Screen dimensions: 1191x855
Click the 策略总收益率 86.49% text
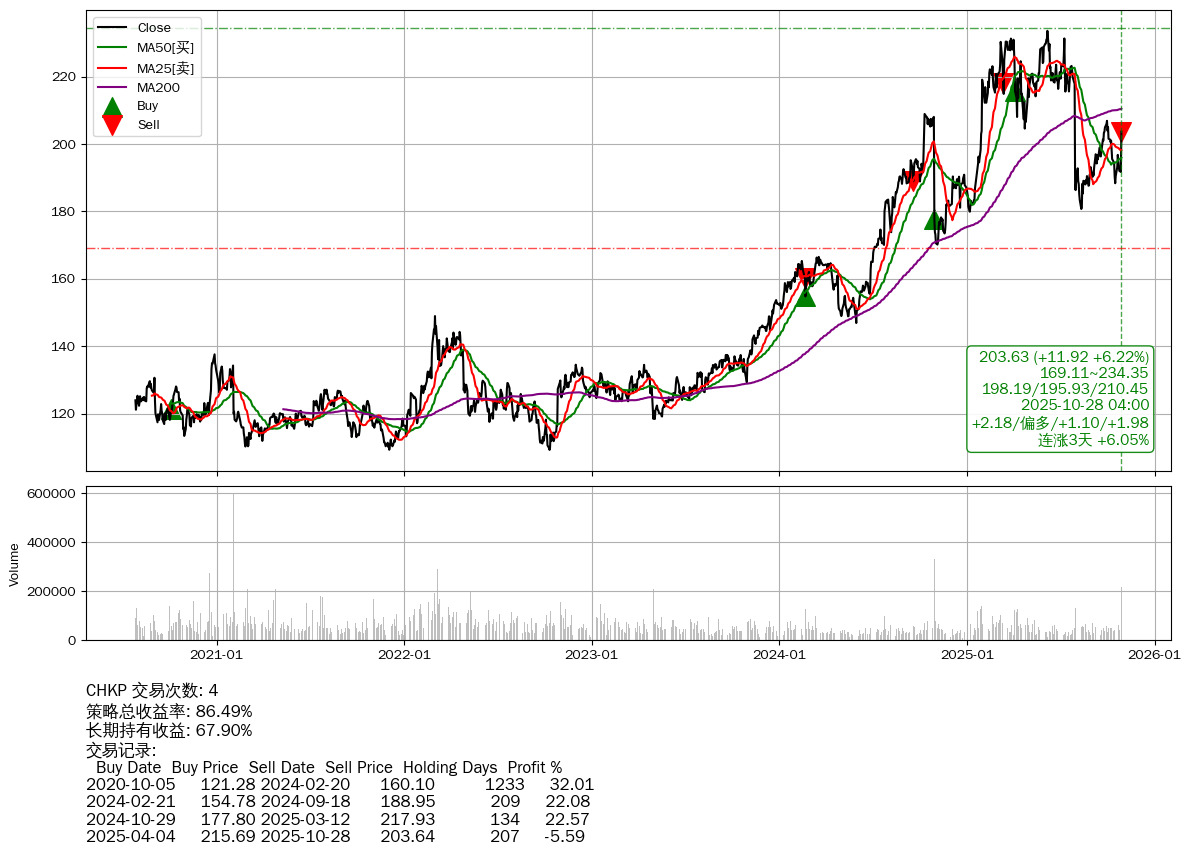[x=169, y=711]
